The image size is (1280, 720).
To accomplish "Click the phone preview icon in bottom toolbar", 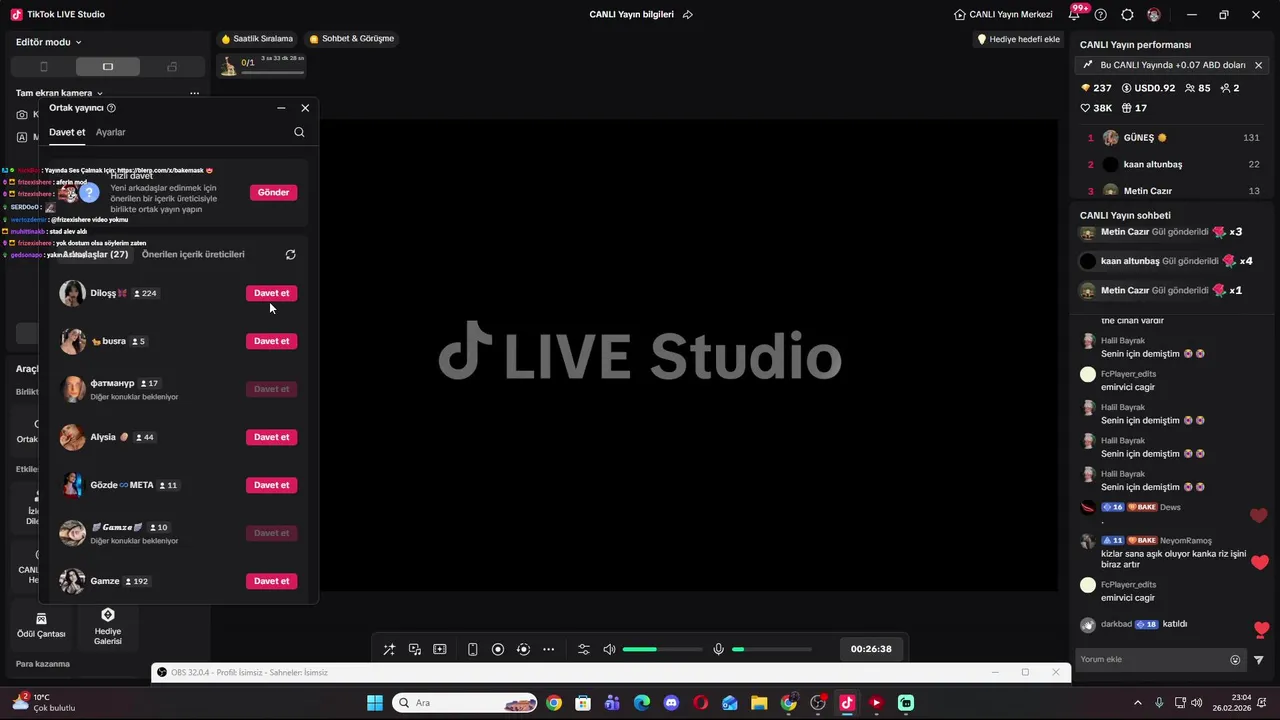I will click(x=473, y=649).
